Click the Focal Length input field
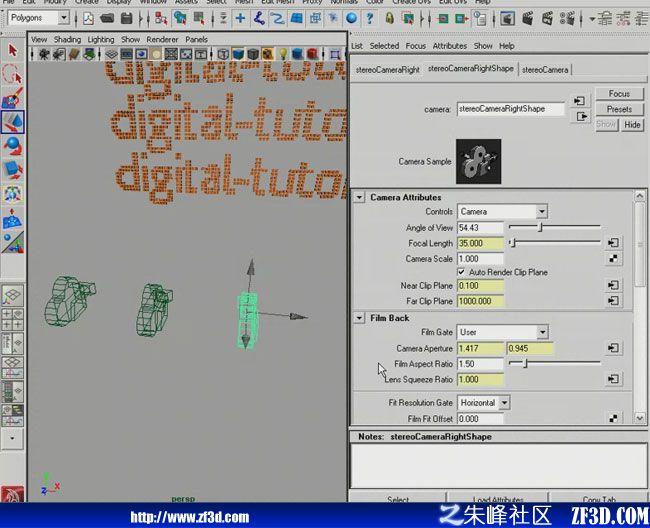The width and height of the screenshot is (650, 528). (x=480, y=243)
